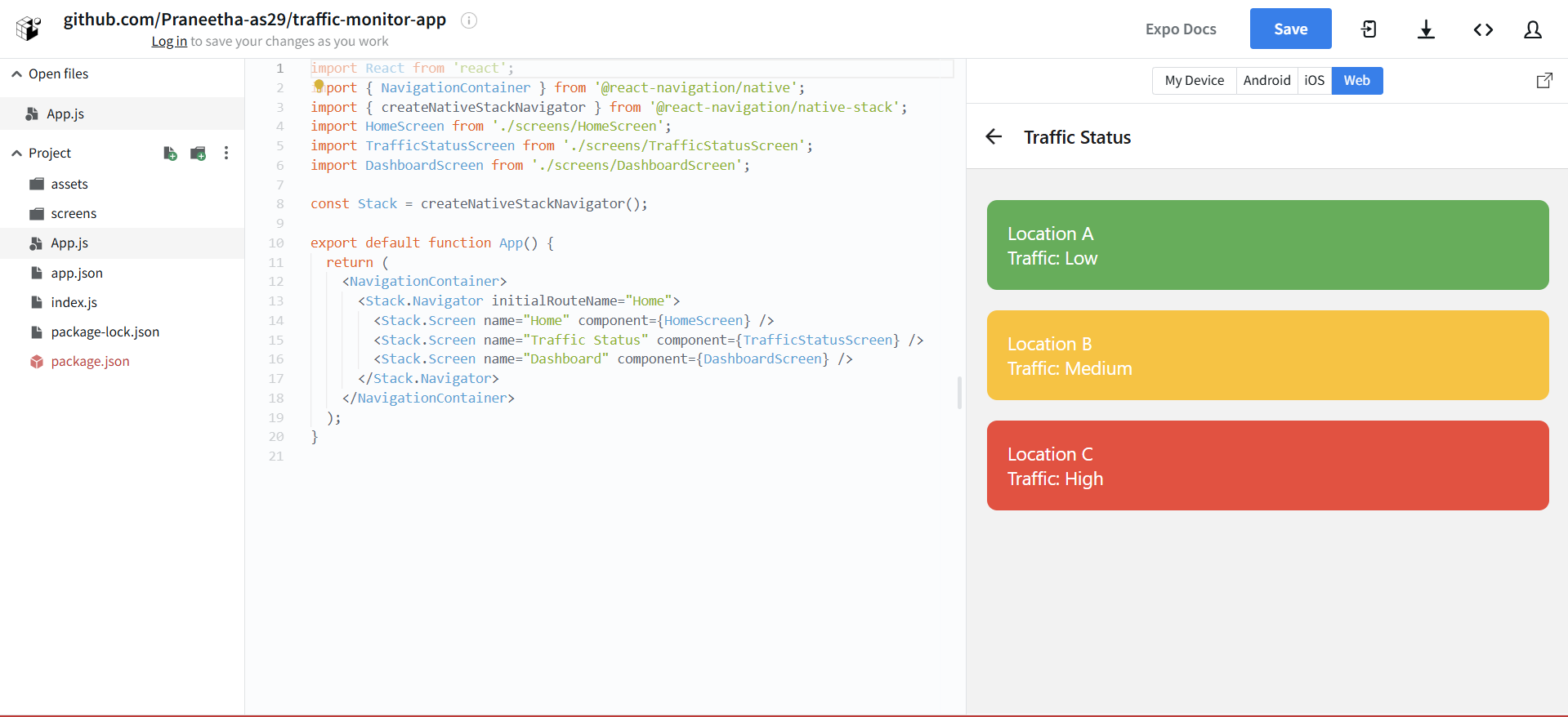Collapse the Open files section
The height and width of the screenshot is (717, 1568).
pyautogui.click(x=16, y=73)
